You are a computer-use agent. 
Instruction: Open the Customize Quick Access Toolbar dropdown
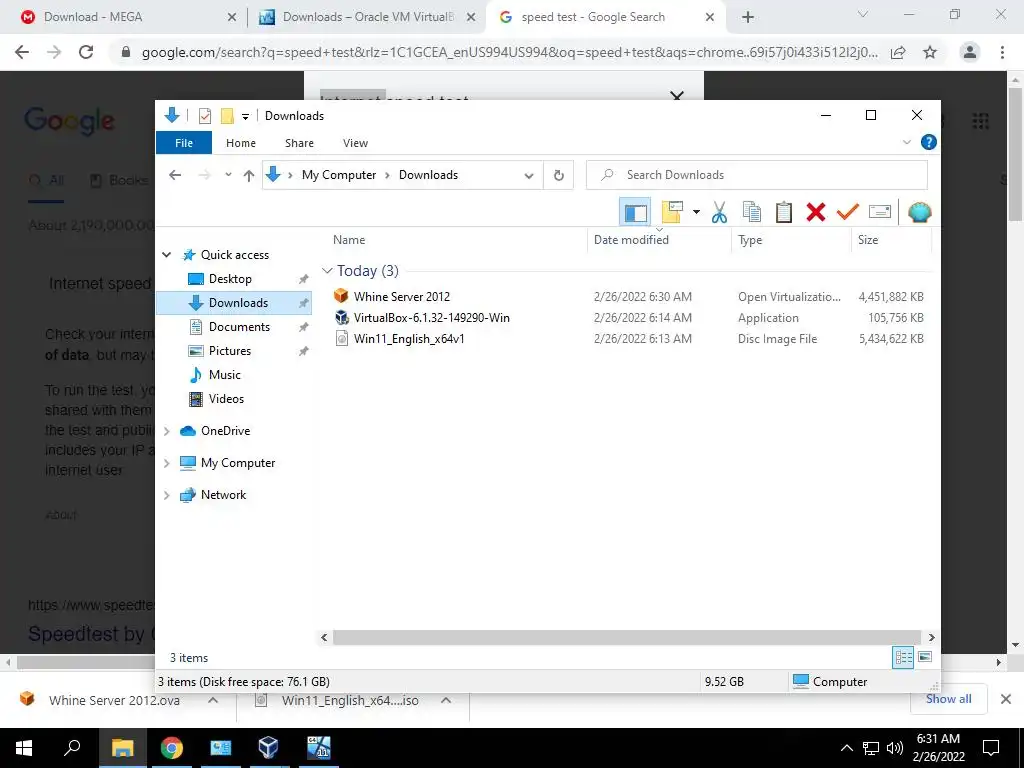coord(246,117)
